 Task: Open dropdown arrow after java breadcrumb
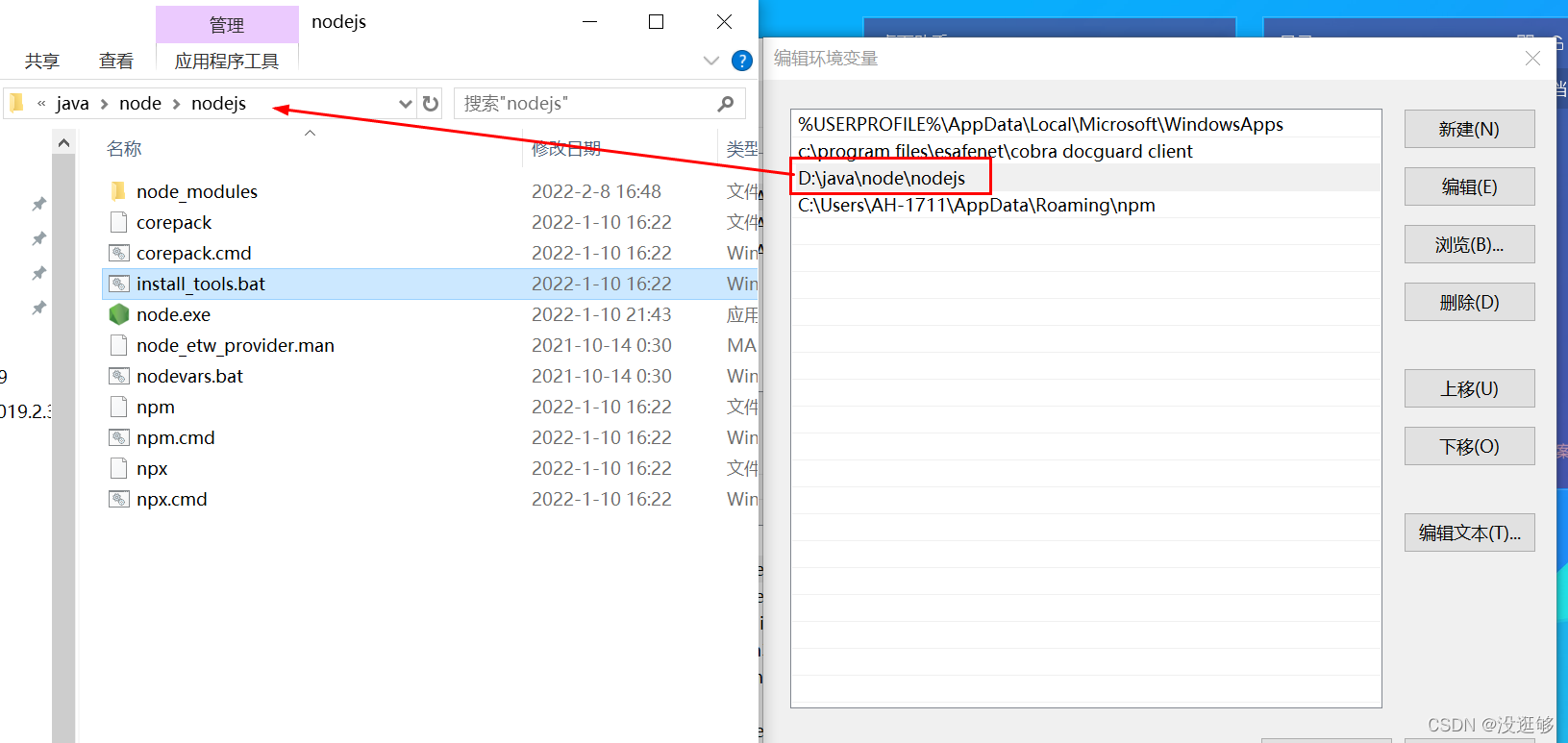(104, 104)
